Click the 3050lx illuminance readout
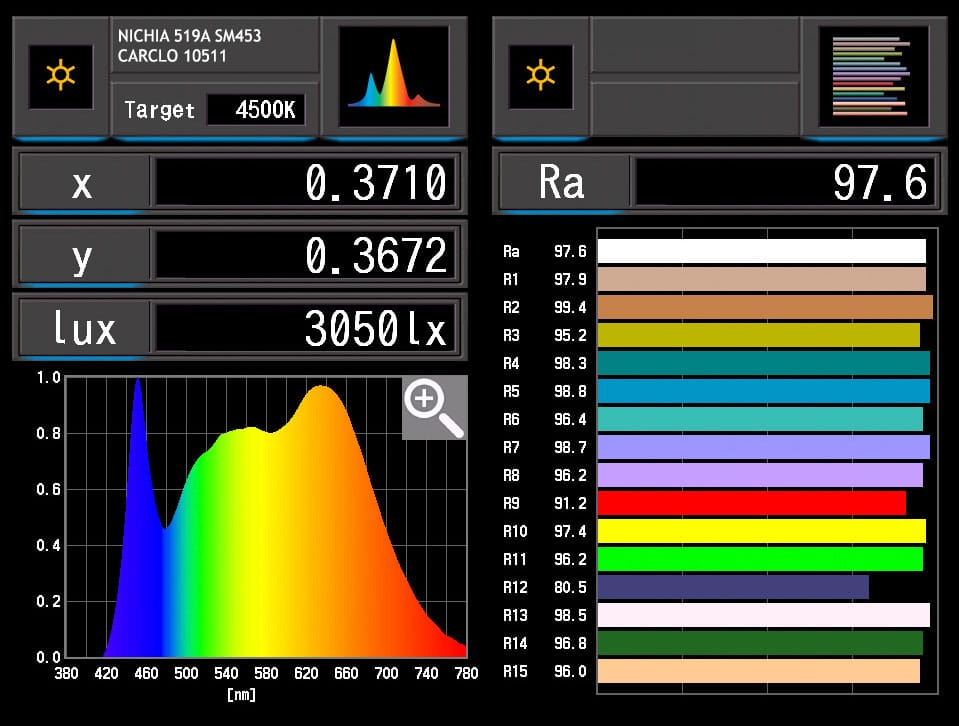Image resolution: width=959 pixels, height=726 pixels. click(x=306, y=328)
